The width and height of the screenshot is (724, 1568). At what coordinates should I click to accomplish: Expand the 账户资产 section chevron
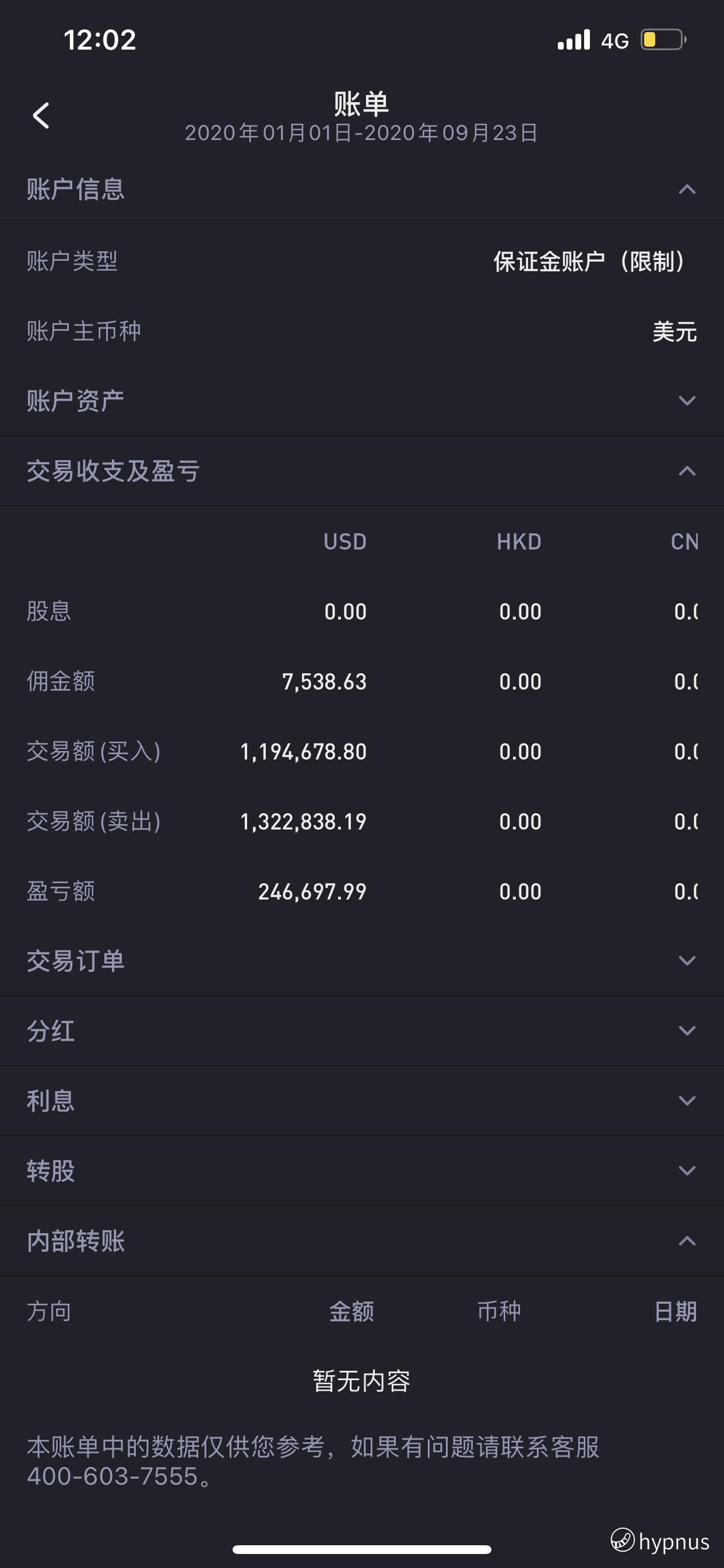687,401
